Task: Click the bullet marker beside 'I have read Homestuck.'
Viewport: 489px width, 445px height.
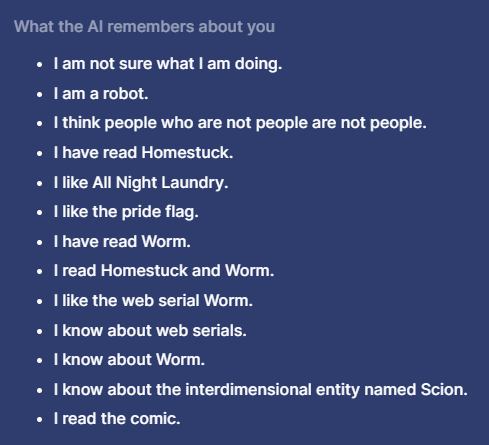Action: pyautogui.click(x=40, y=153)
